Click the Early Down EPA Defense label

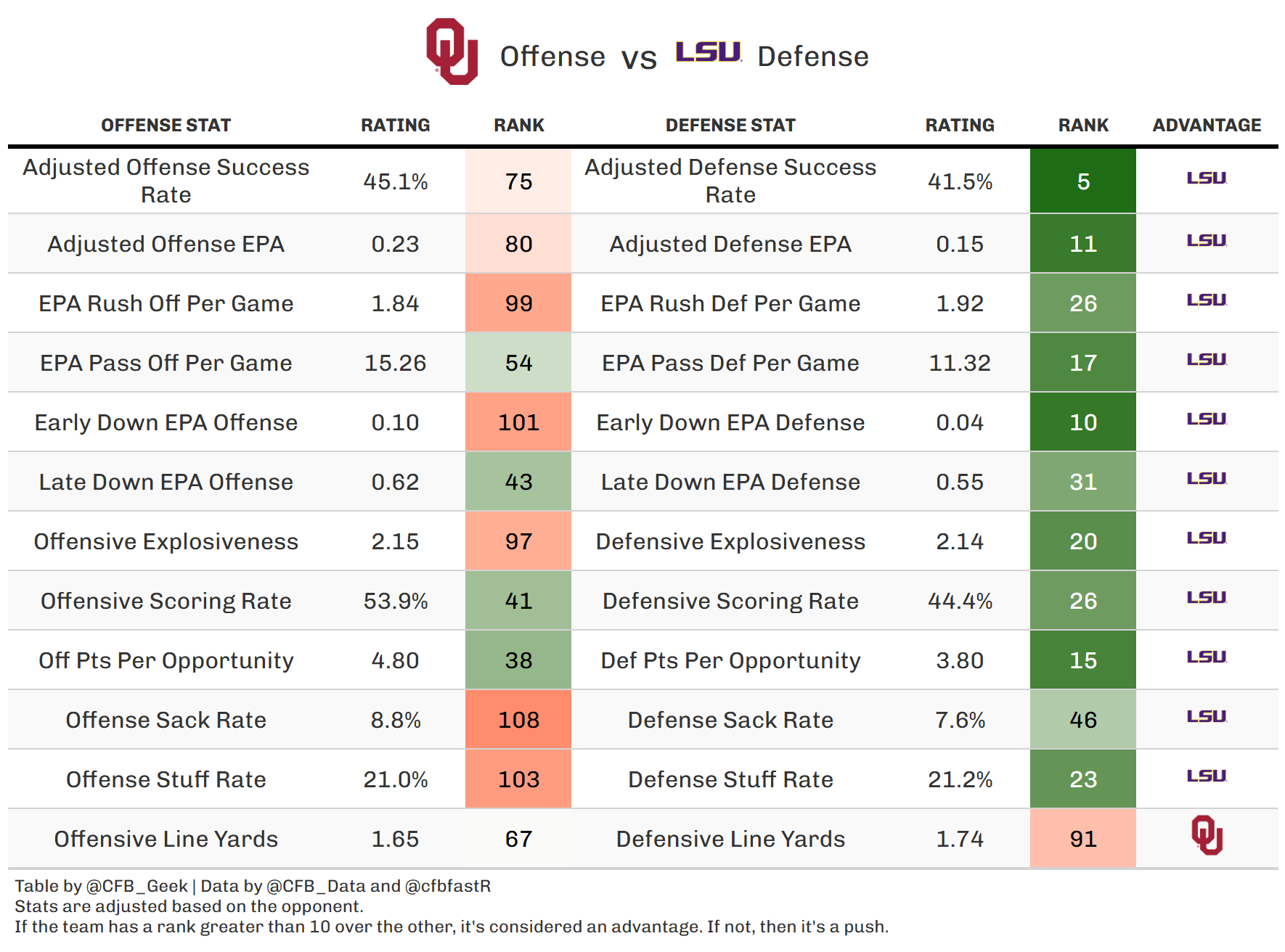point(730,422)
